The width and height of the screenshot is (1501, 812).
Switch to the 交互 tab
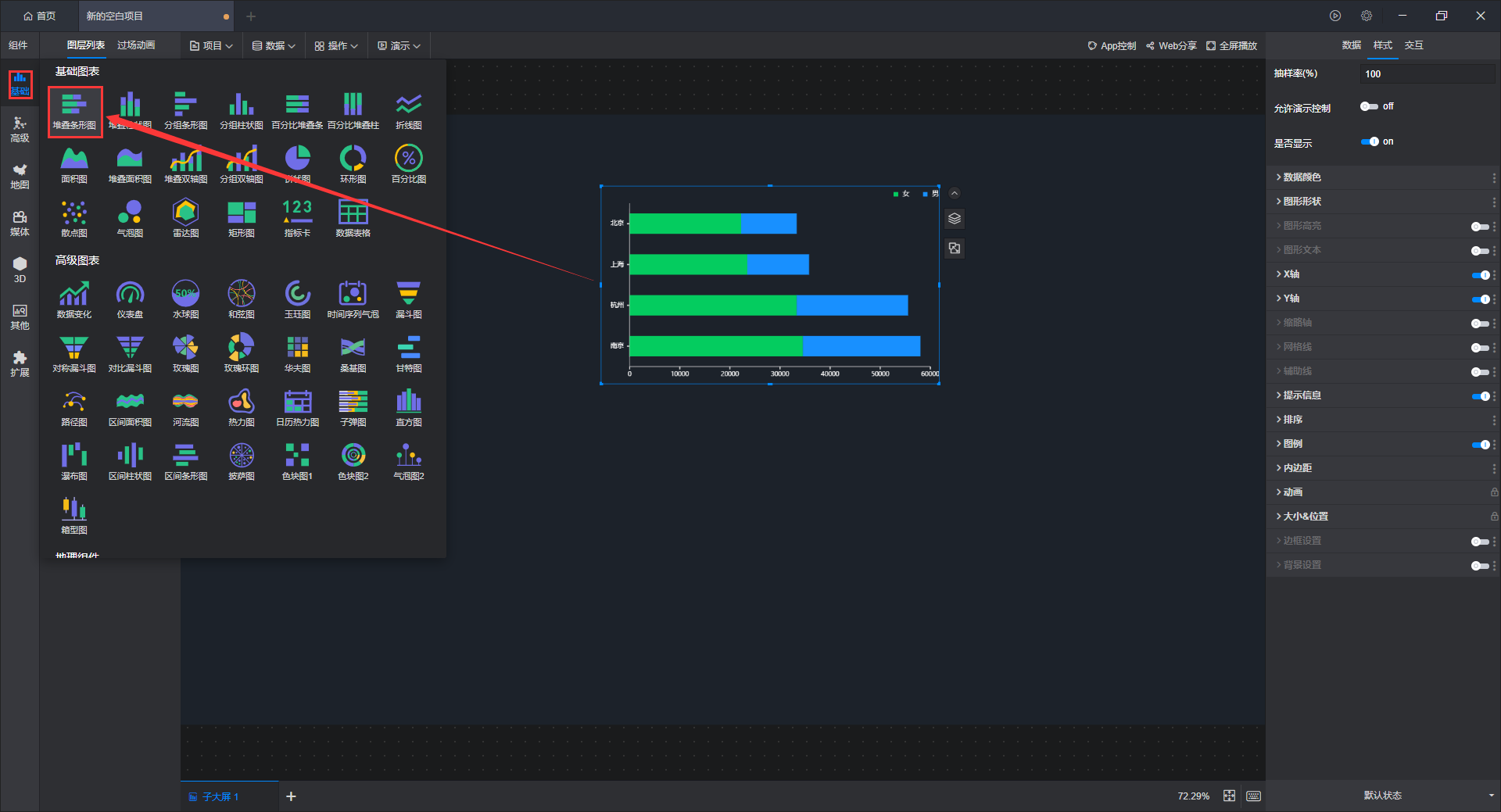pos(1413,45)
